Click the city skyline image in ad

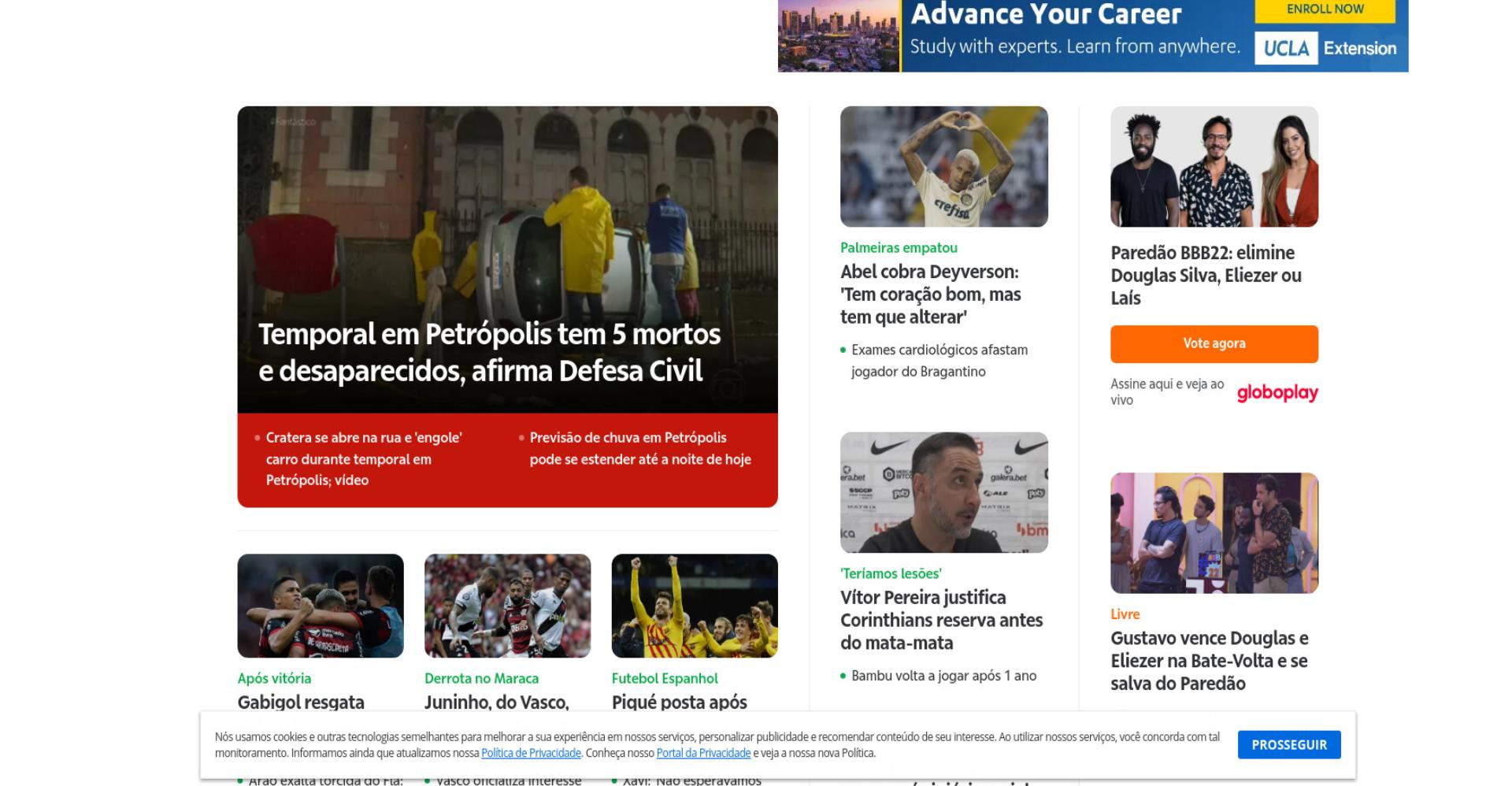(x=839, y=35)
